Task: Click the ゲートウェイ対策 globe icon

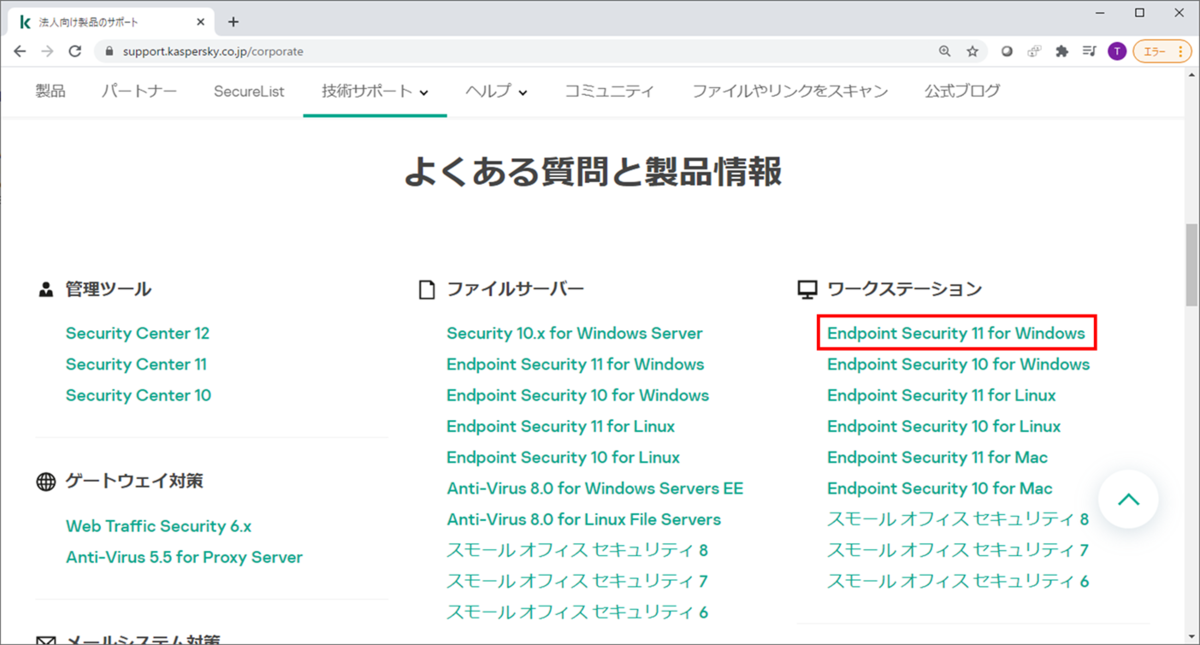Action: [x=46, y=481]
